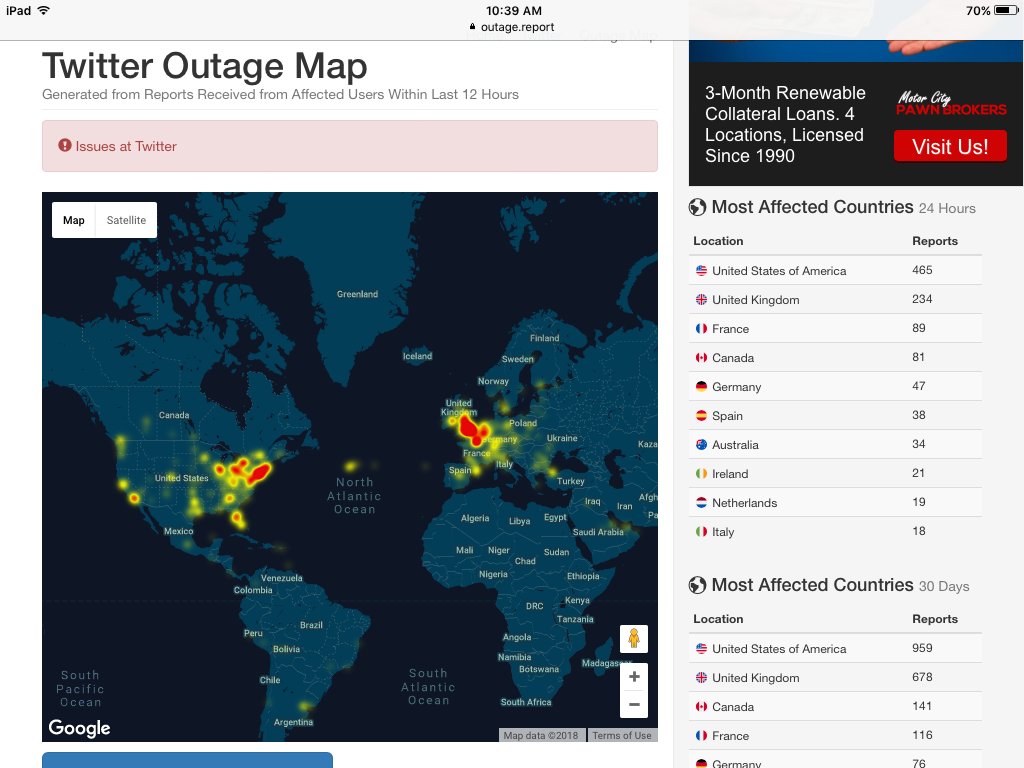The width and height of the screenshot is (1024, 768).
Task: Click the Twitter Outage Map heading
Action: [204, 66]
